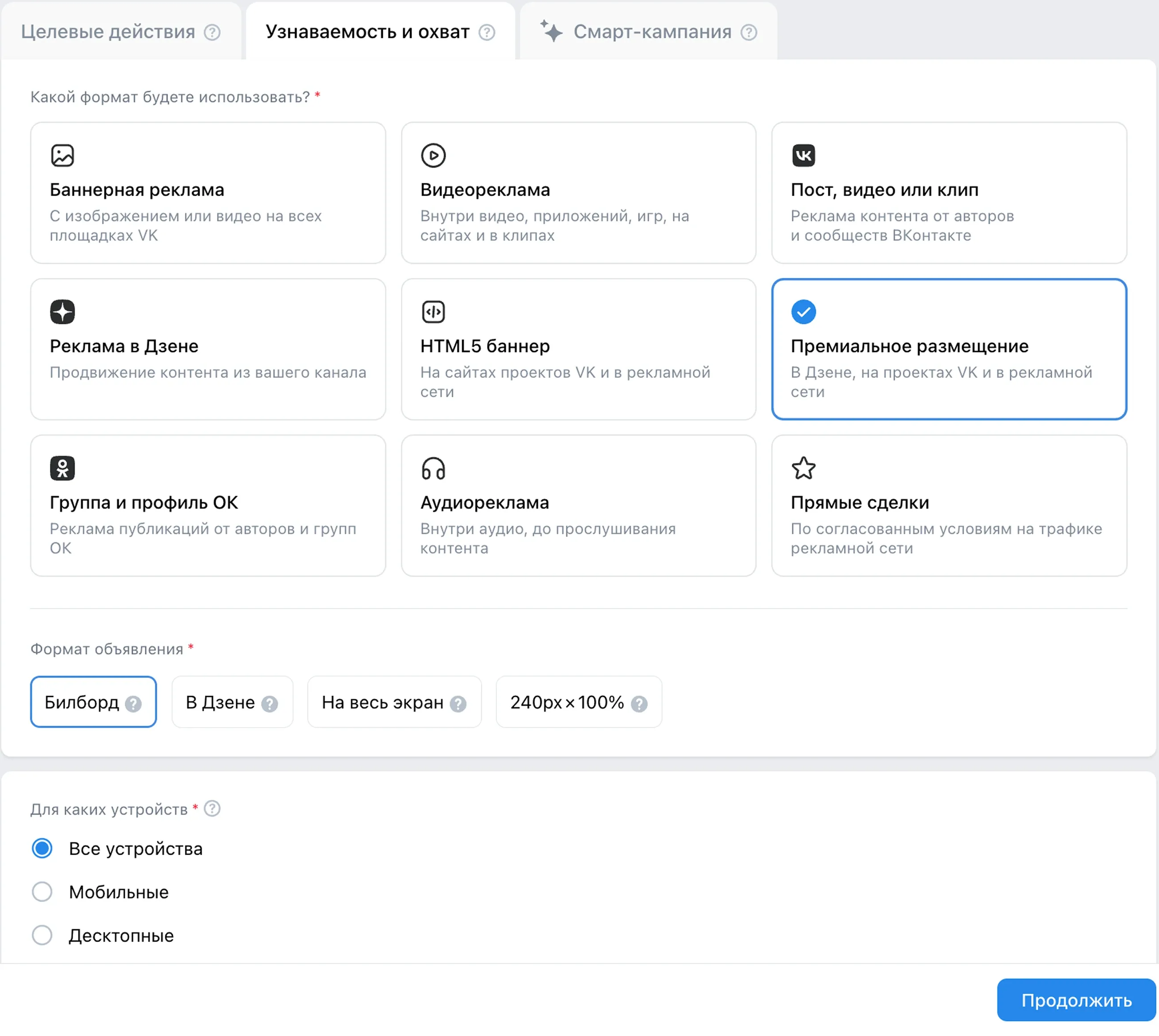Click the sparkle icon on Смарт-кампания tab
The image size is (1159, 1036).
point(551,31)
